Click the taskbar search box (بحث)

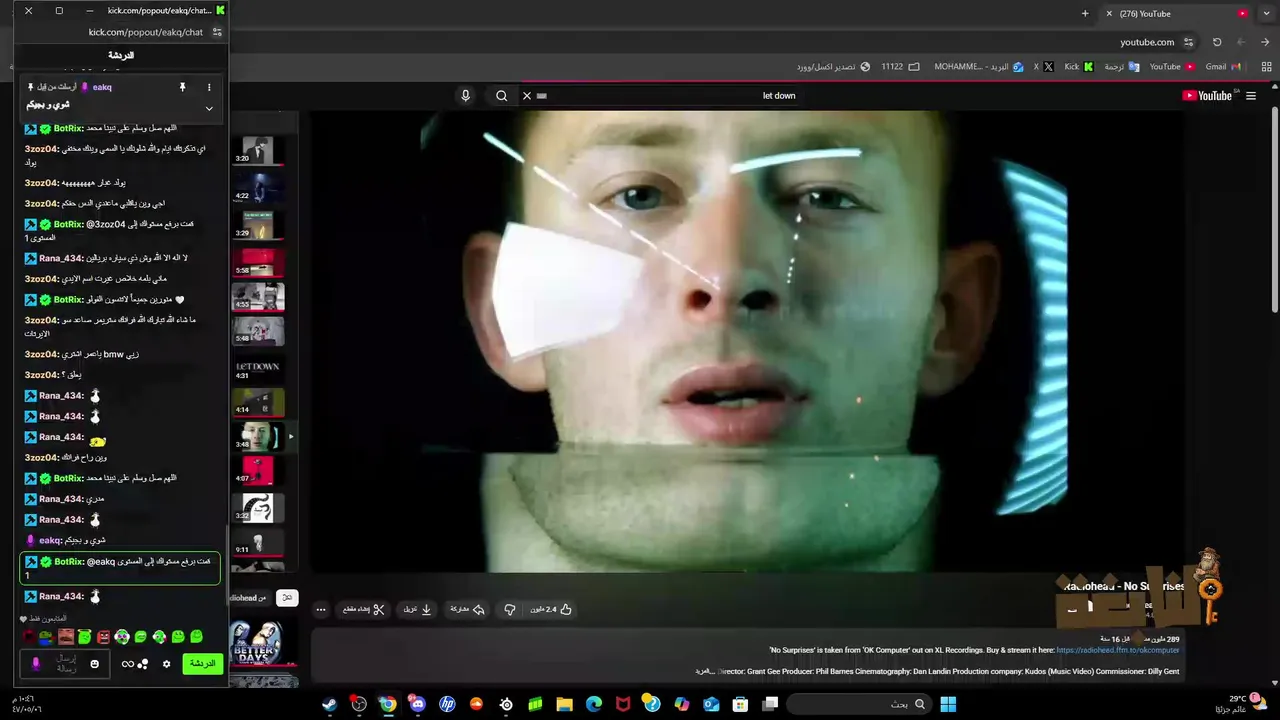[x=858, y=704]
